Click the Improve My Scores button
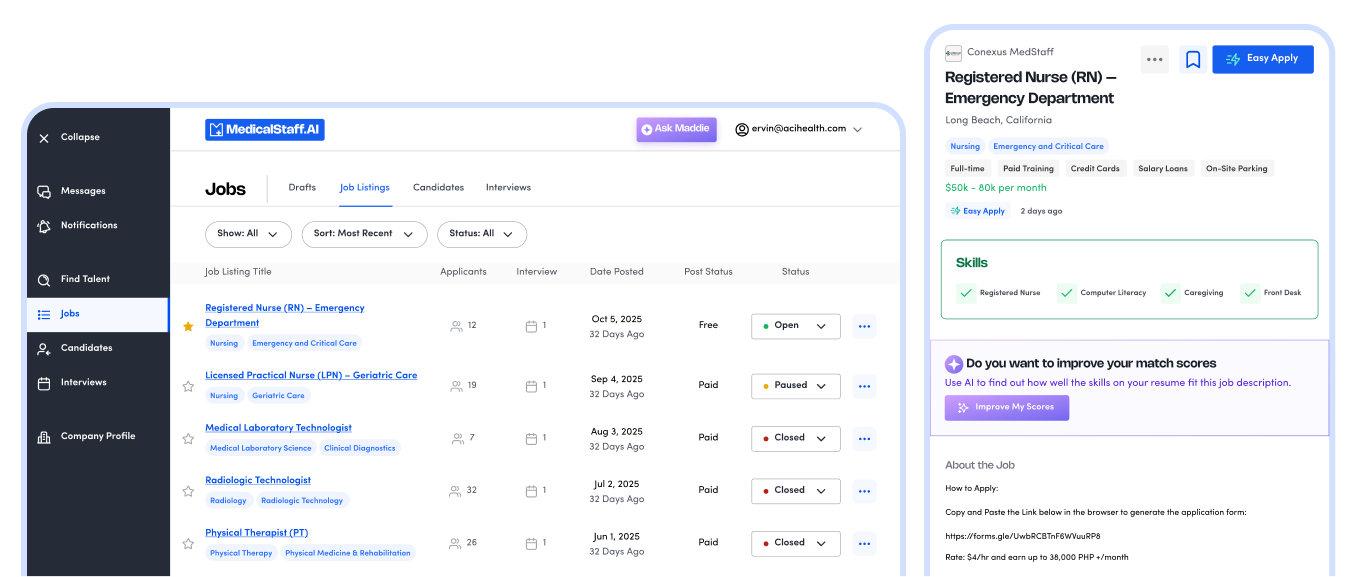The height and width of the screenshot is (577, 1350). click(1006, 408)
